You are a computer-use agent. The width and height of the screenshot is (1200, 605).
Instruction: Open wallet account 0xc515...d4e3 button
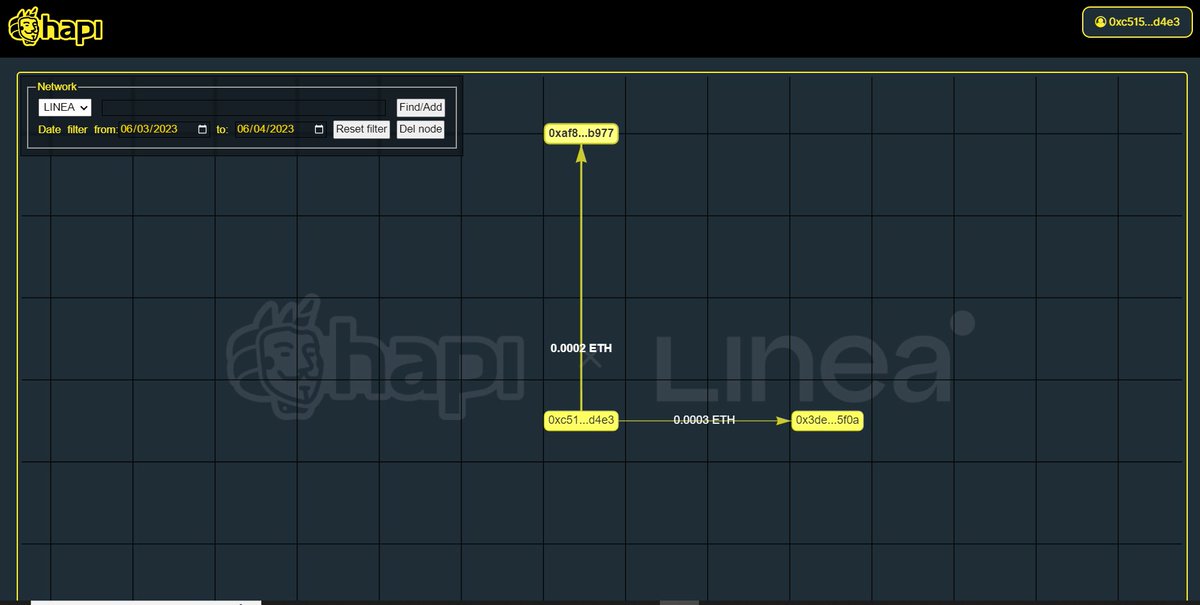[1138, 21]
